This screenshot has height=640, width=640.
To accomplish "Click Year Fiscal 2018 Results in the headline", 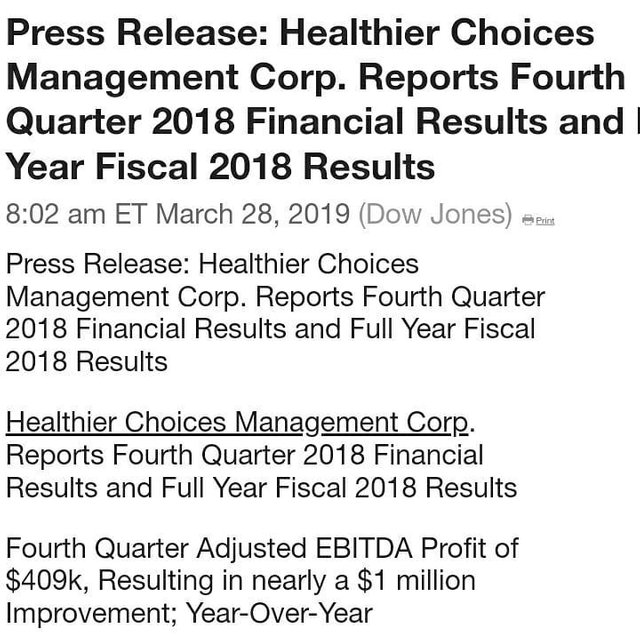I will tap(220, 165).
